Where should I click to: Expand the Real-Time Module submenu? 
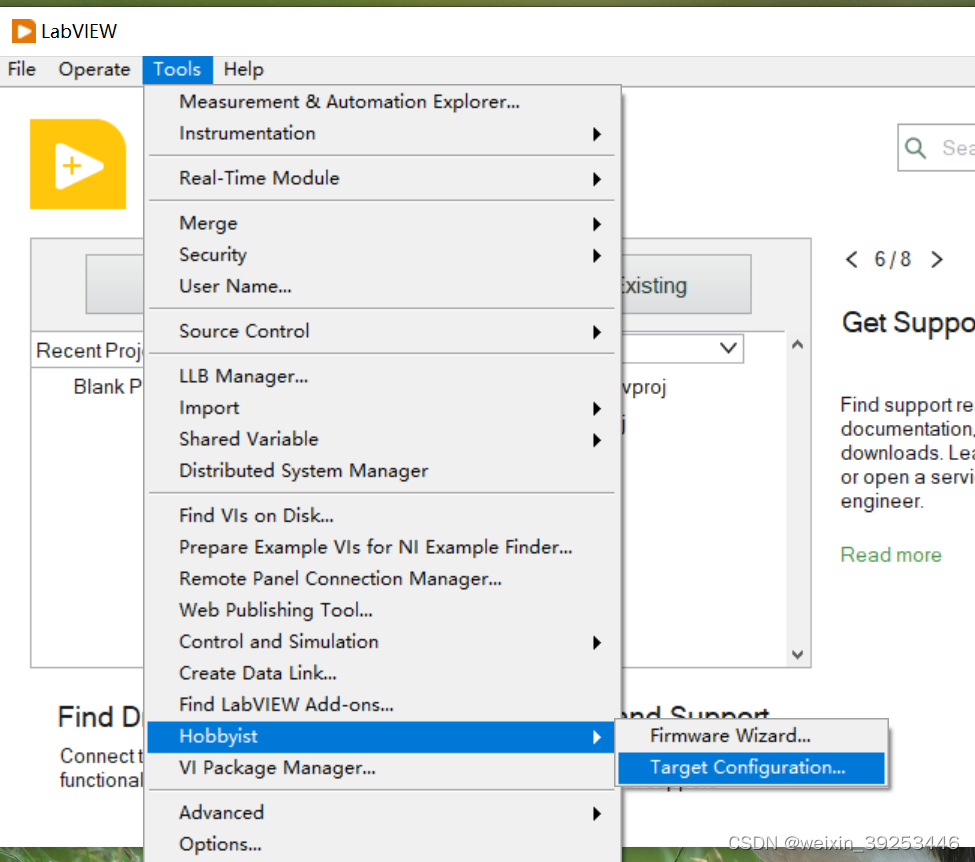pos(381,178)
